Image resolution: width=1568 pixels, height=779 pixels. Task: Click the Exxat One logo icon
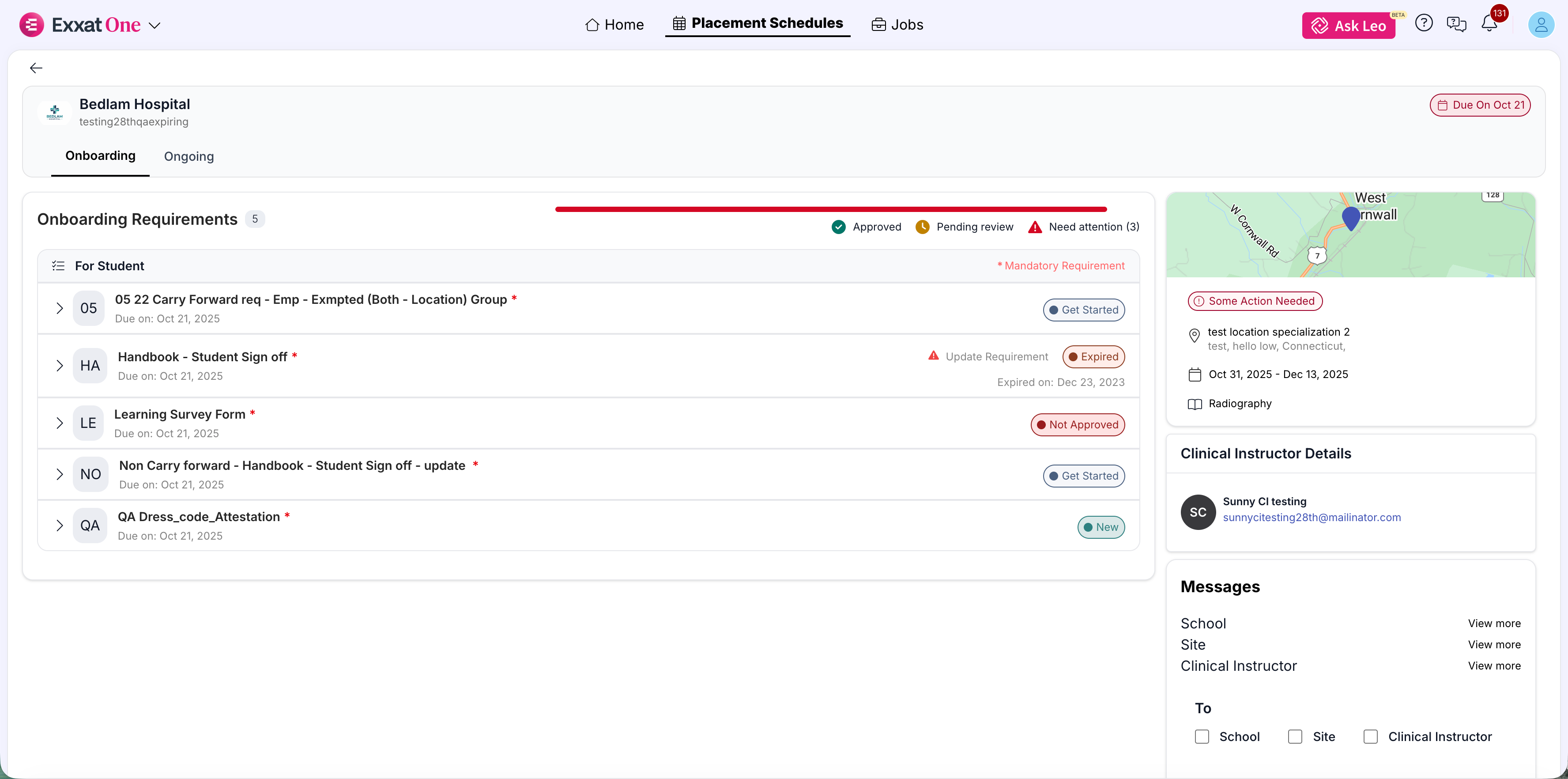tap(31, 25)
